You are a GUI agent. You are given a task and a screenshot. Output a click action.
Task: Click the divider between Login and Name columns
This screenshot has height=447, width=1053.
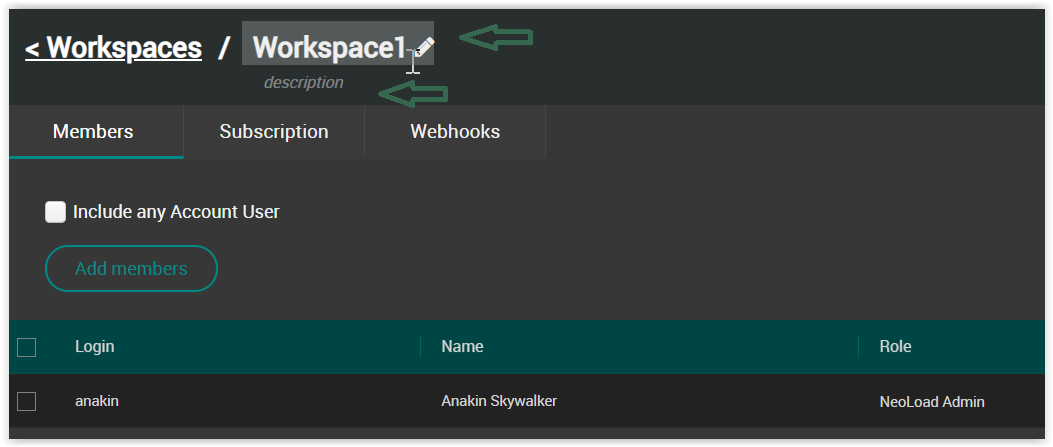point(421,347)
